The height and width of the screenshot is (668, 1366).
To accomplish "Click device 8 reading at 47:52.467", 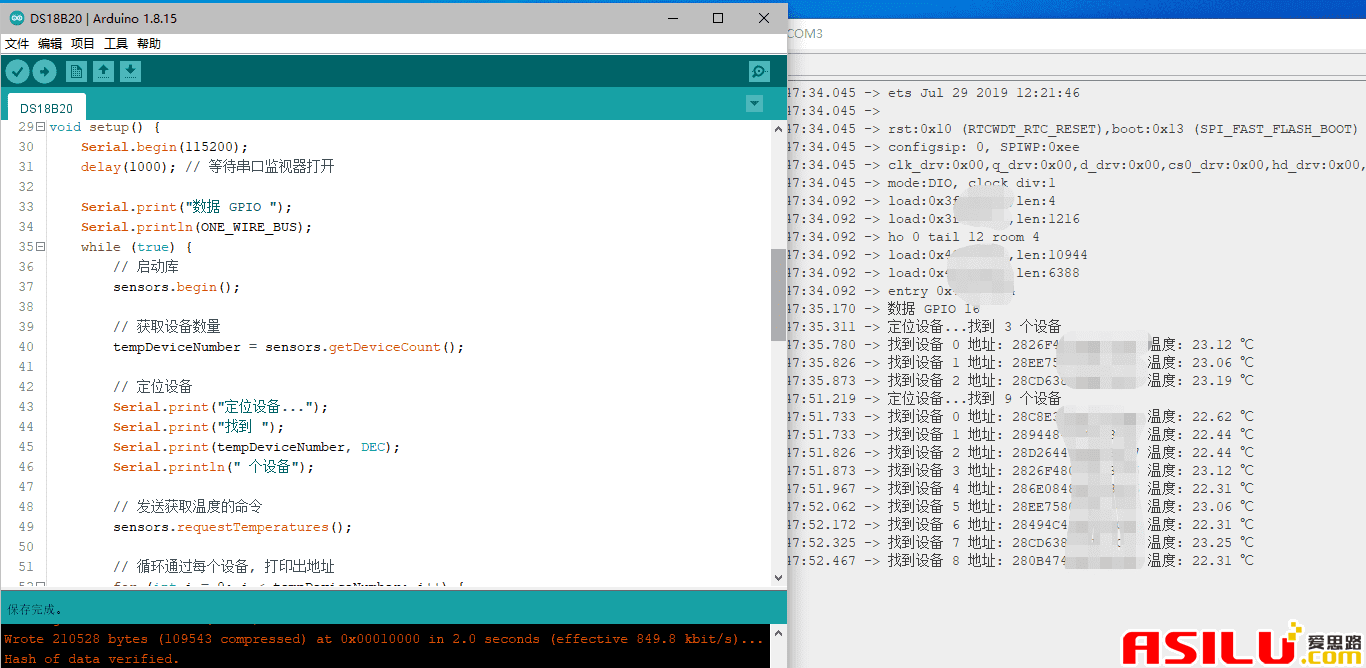I will click(x=1020, y=561).
